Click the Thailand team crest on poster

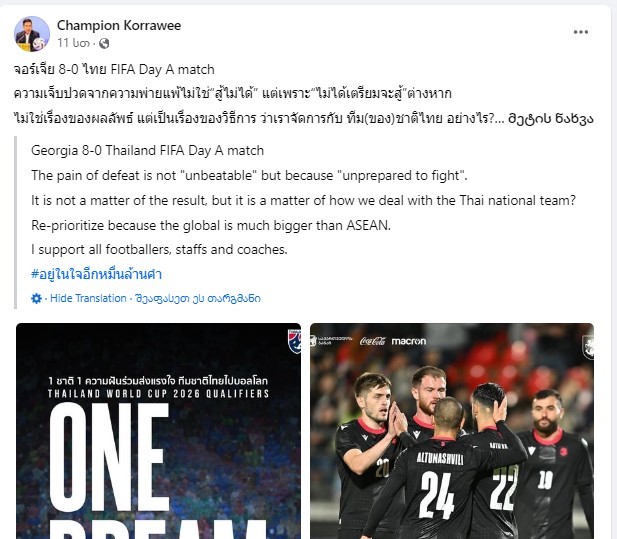pyautogui.click(x=294, y=341)
